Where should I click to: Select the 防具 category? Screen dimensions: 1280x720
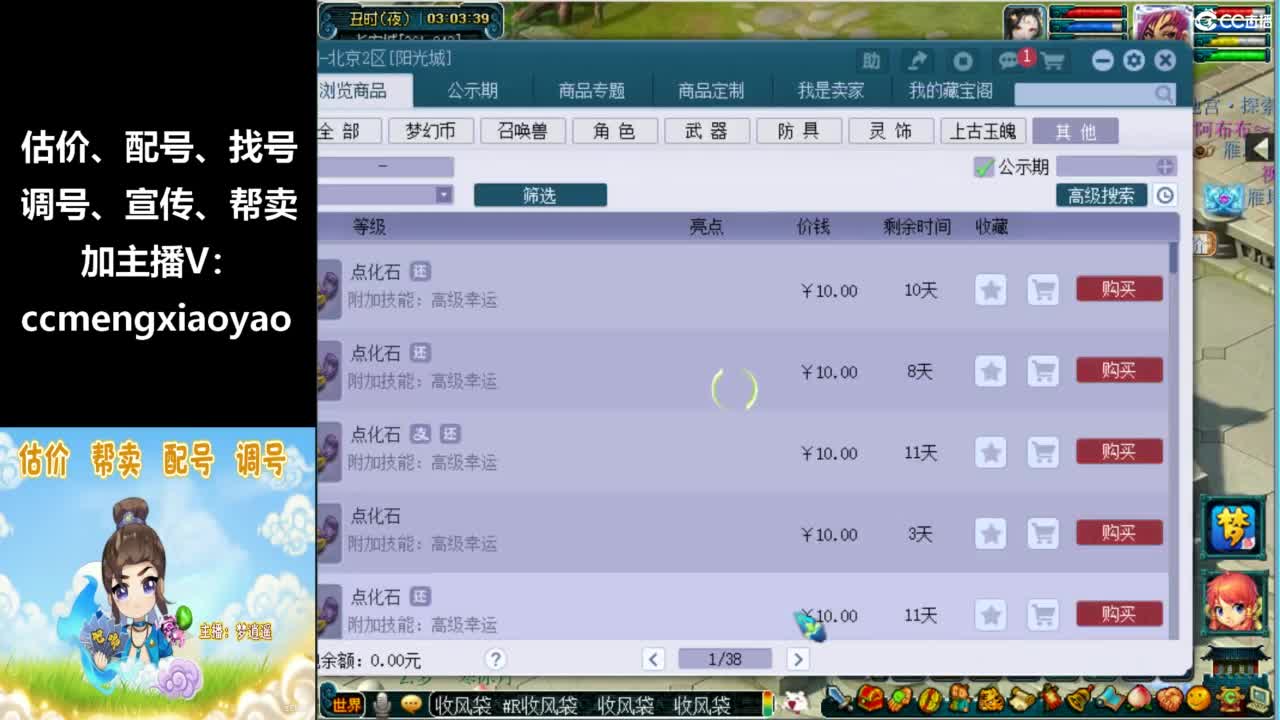(x=799, y=131)
